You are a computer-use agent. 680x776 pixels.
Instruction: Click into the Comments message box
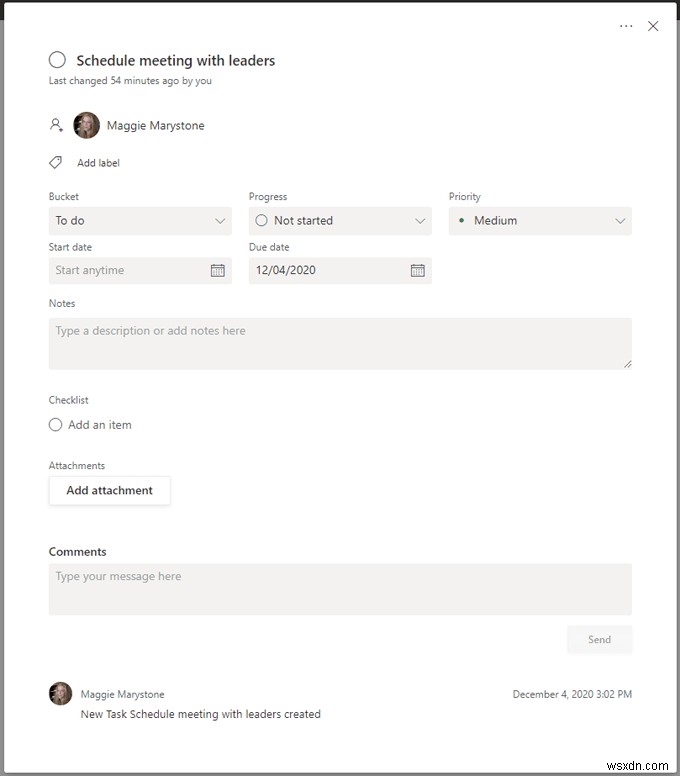pyautogui.click(x=340, y=589)
